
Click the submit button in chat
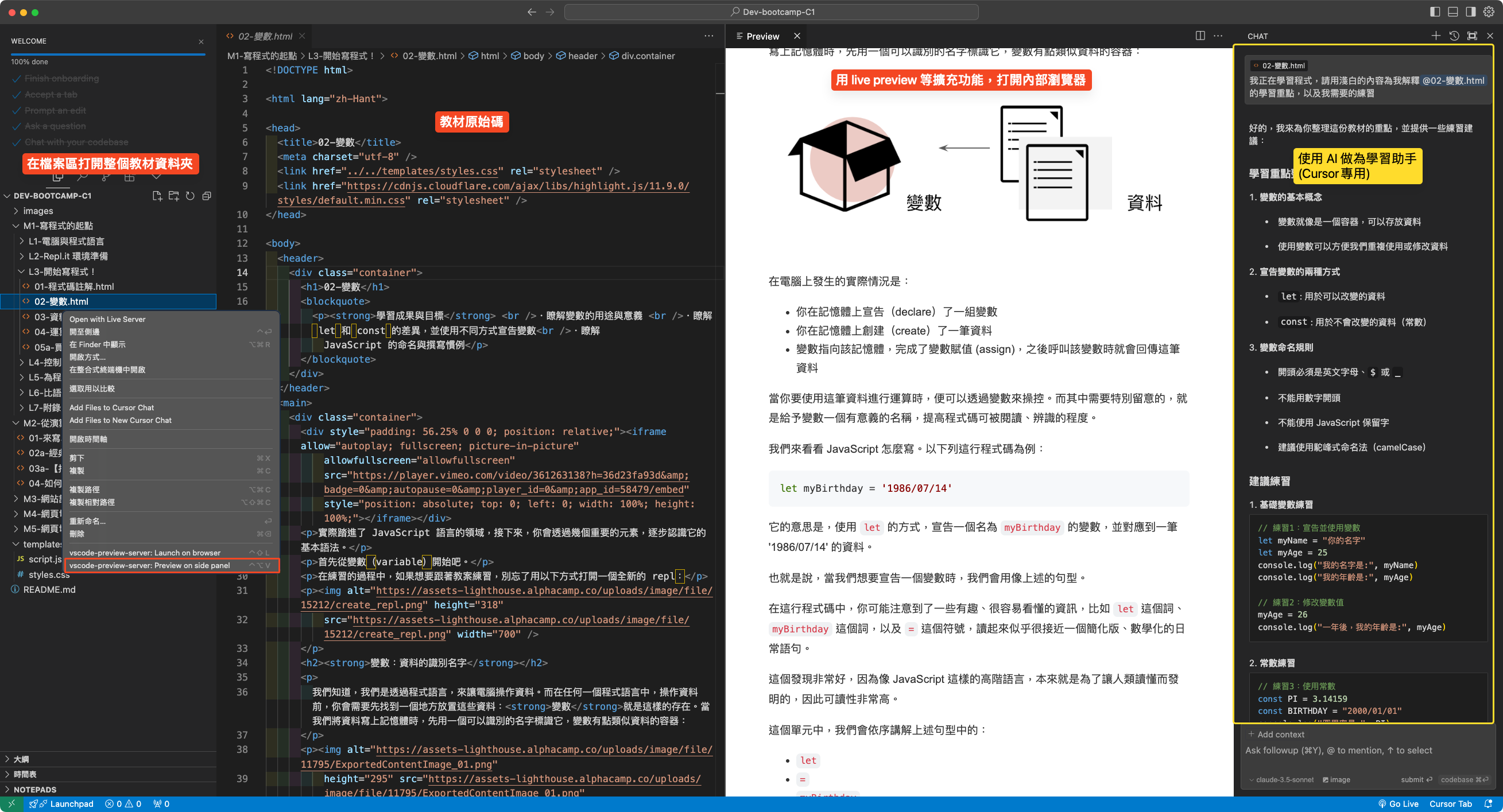(1416, 779)
